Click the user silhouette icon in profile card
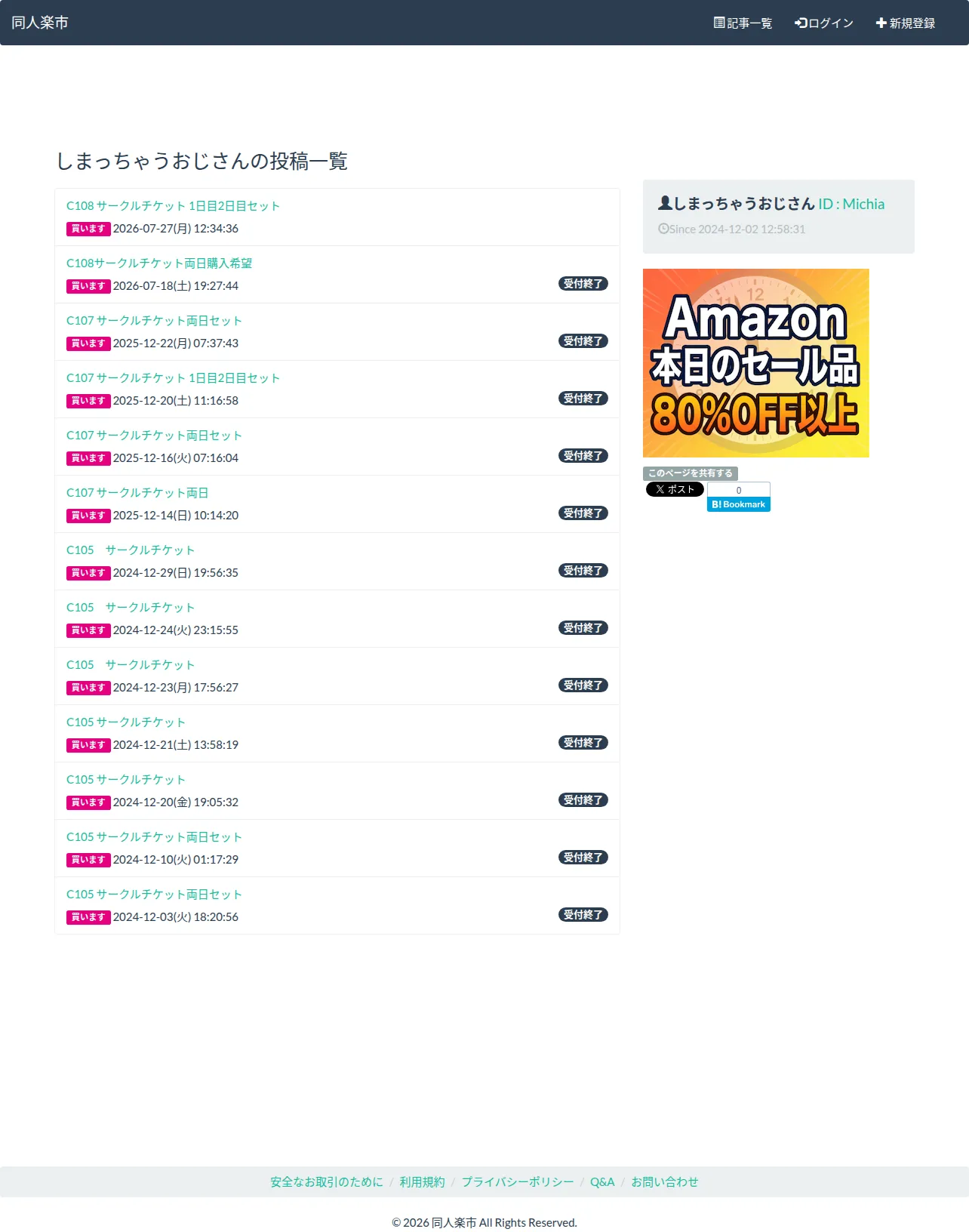 pos(665,203)
